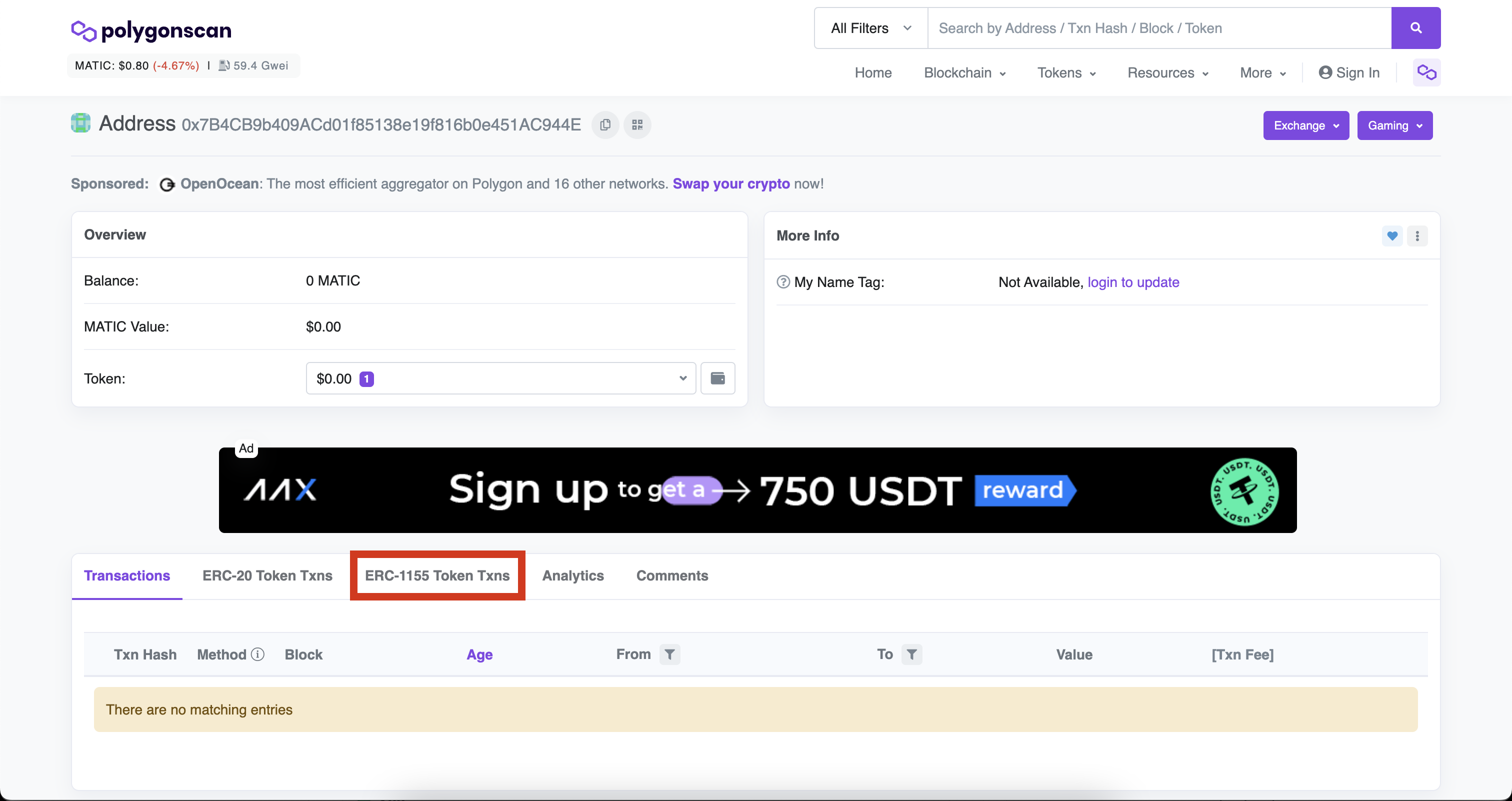Open the three-dot More Info options
This screenshot has height=801, width=1512.
point(1417,236)
